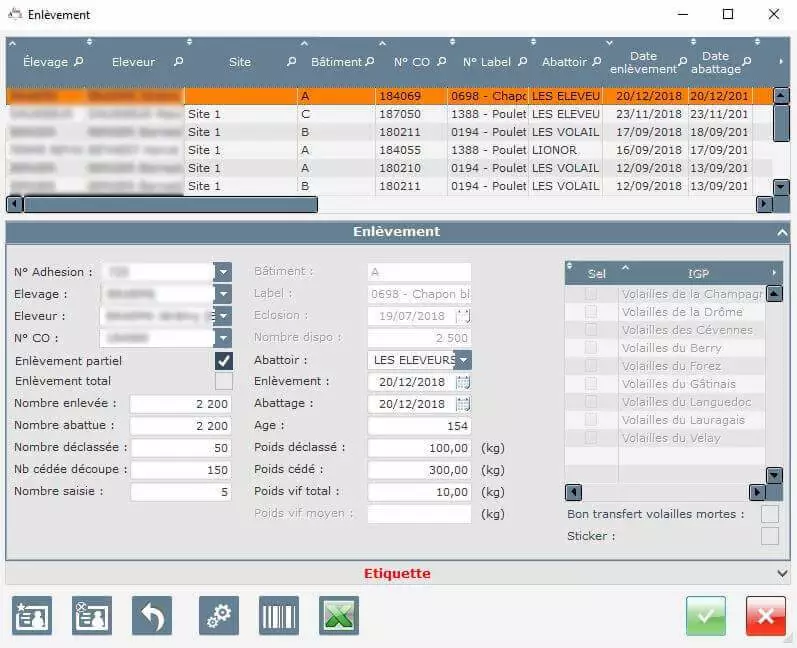Click search icon in Abattoir column header

(597, 61)
